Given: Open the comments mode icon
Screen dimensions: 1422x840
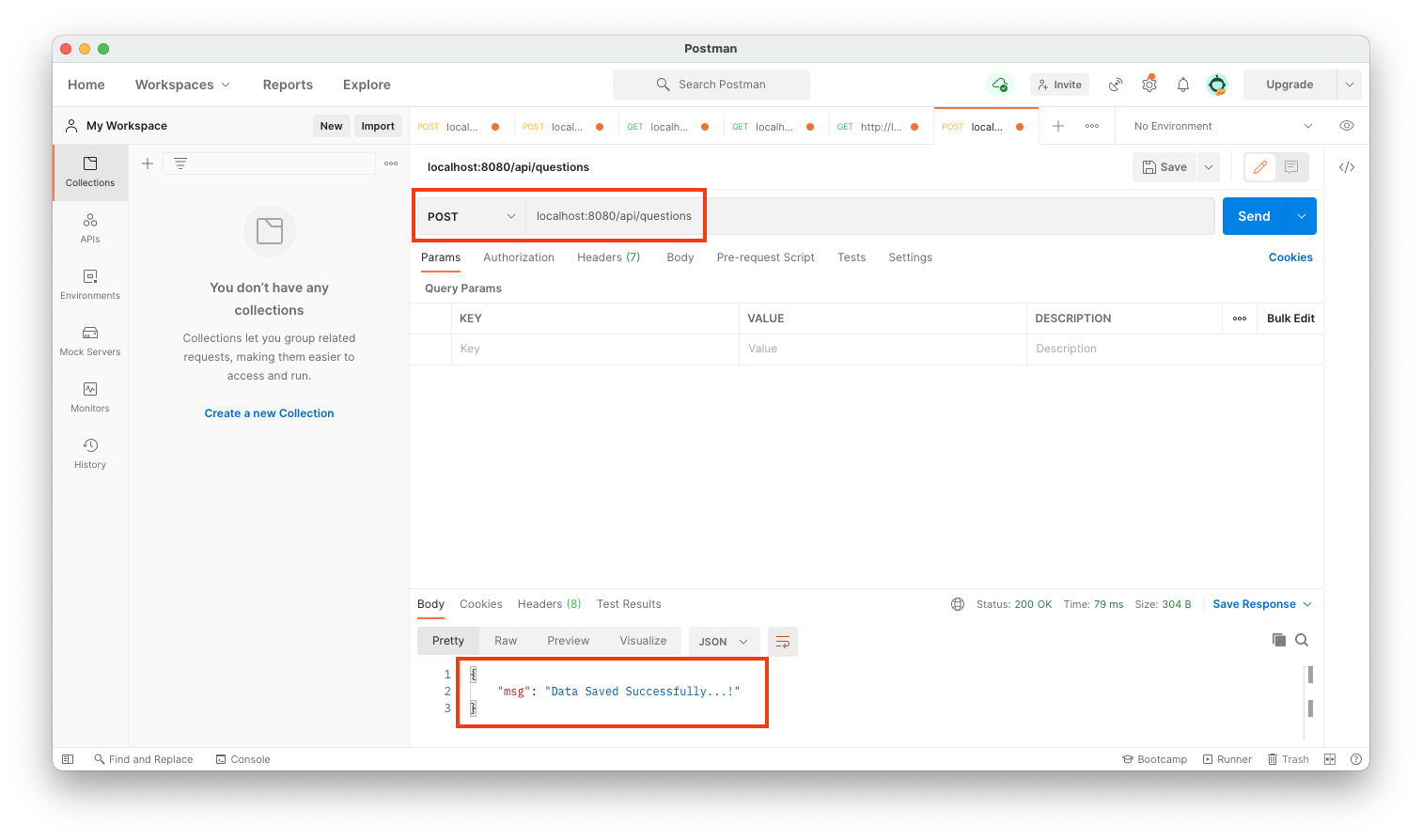Looking at the screenshot, I should point(1291,167).
